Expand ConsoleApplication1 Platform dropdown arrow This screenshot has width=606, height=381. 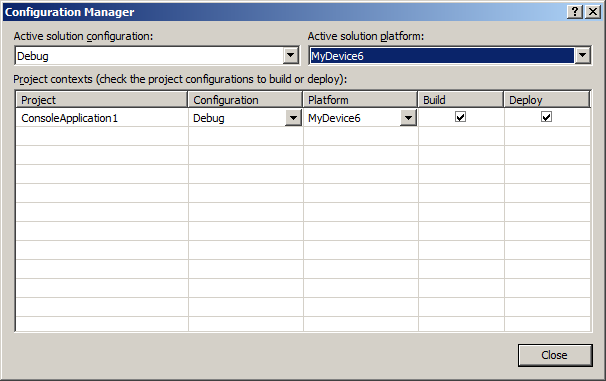[408, 118]
